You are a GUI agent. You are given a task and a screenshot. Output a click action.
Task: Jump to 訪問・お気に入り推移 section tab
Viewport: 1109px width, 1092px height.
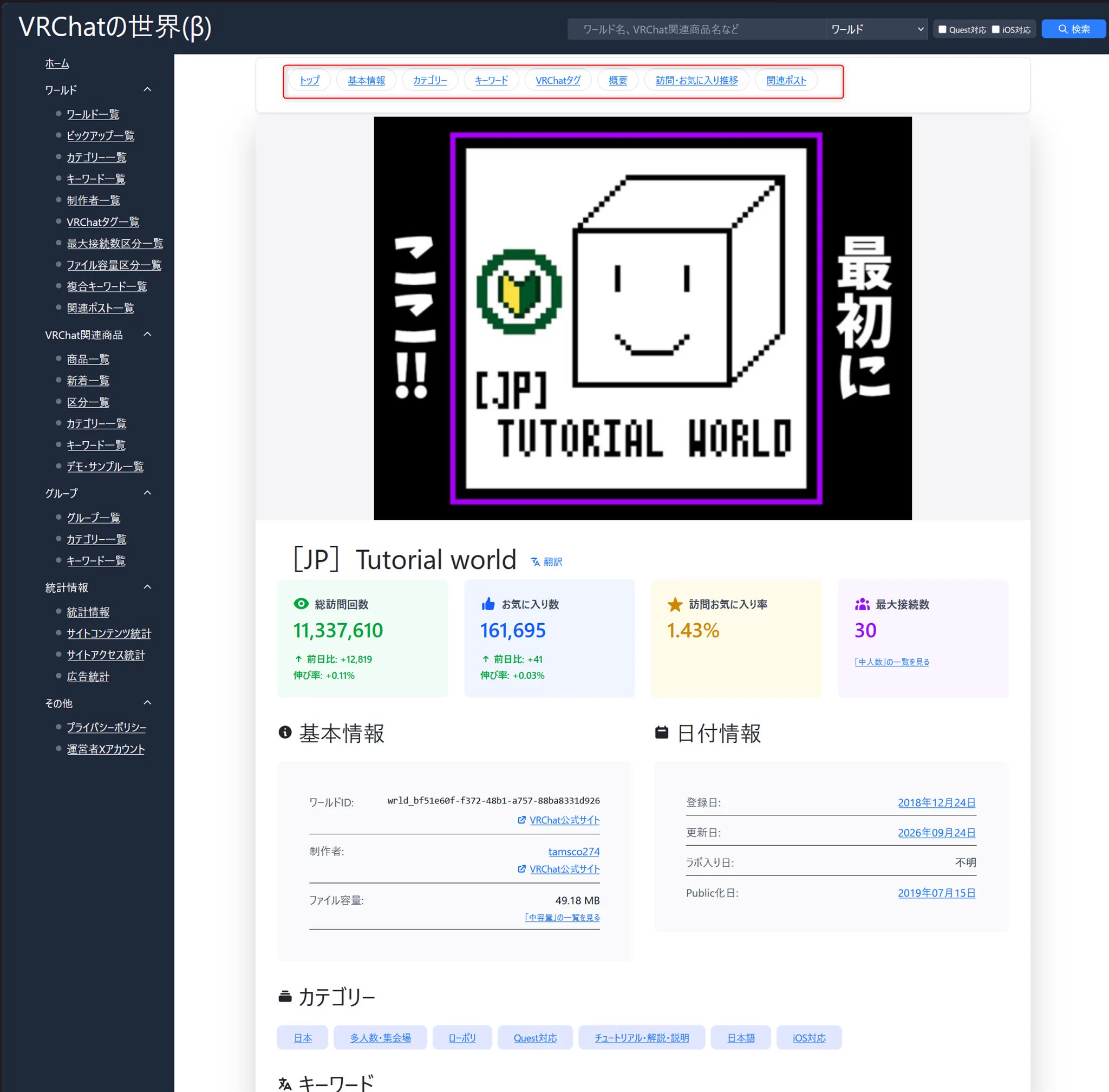pyautogui.click(x=696, y=80)
